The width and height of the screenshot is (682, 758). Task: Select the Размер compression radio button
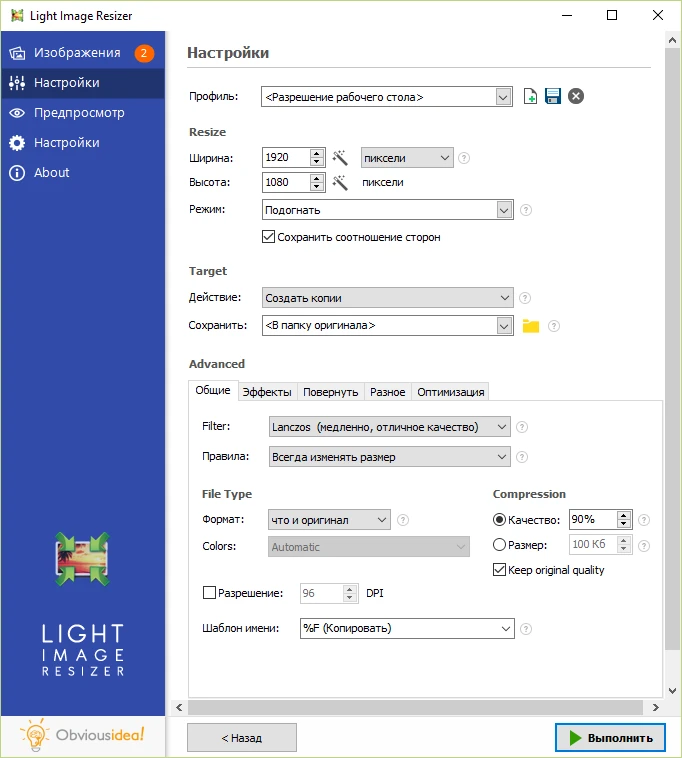(x=500, y=545)
